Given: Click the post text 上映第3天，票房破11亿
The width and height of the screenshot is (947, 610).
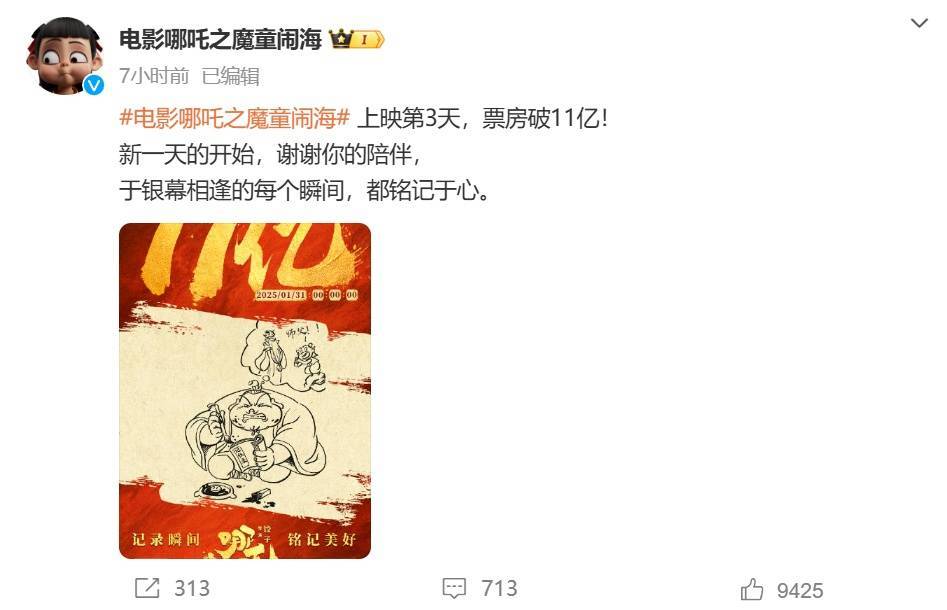Looking at the screenshot, I should [482, 118].
